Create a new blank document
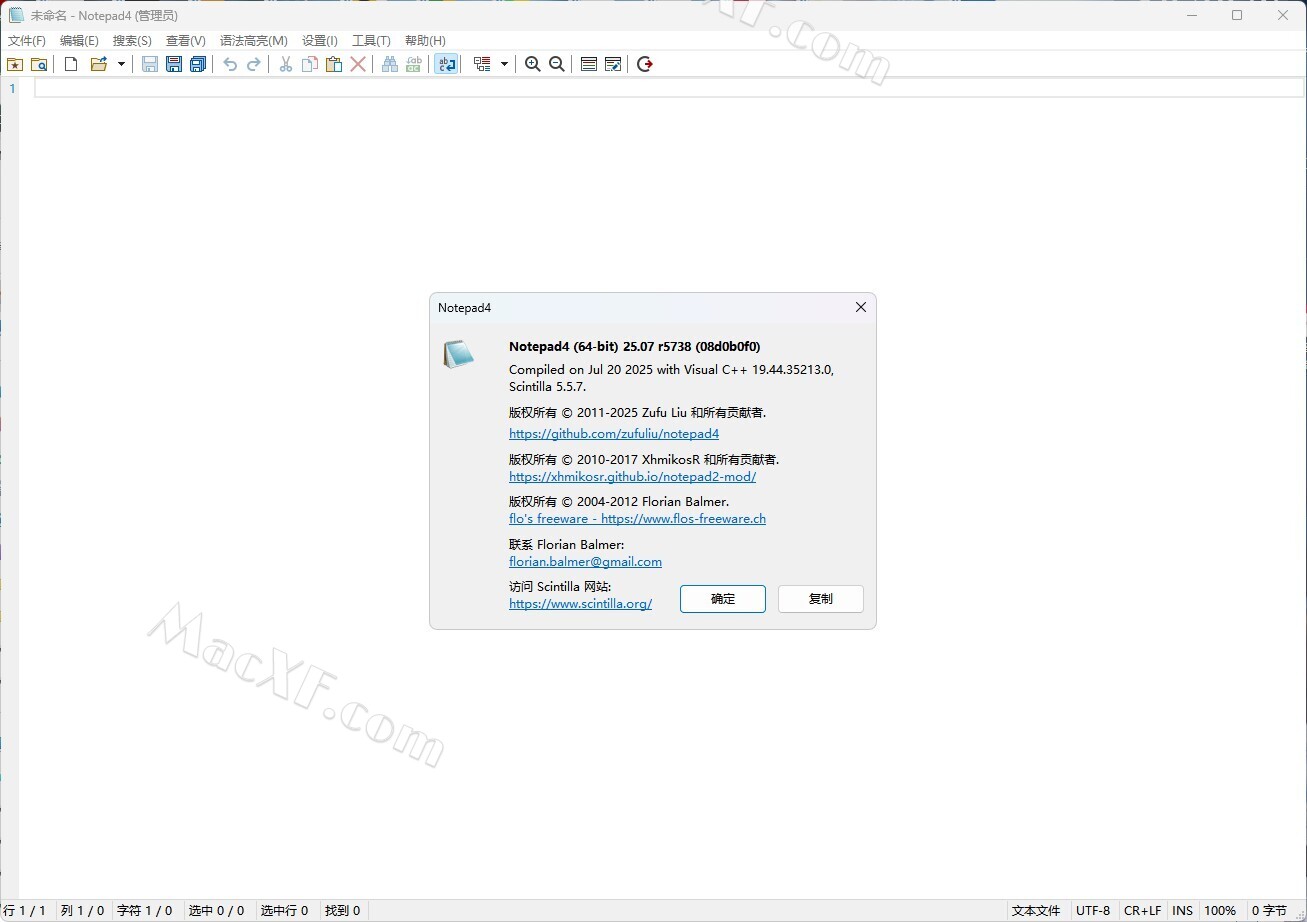The image size is (1307, 922). click(71, 64)
